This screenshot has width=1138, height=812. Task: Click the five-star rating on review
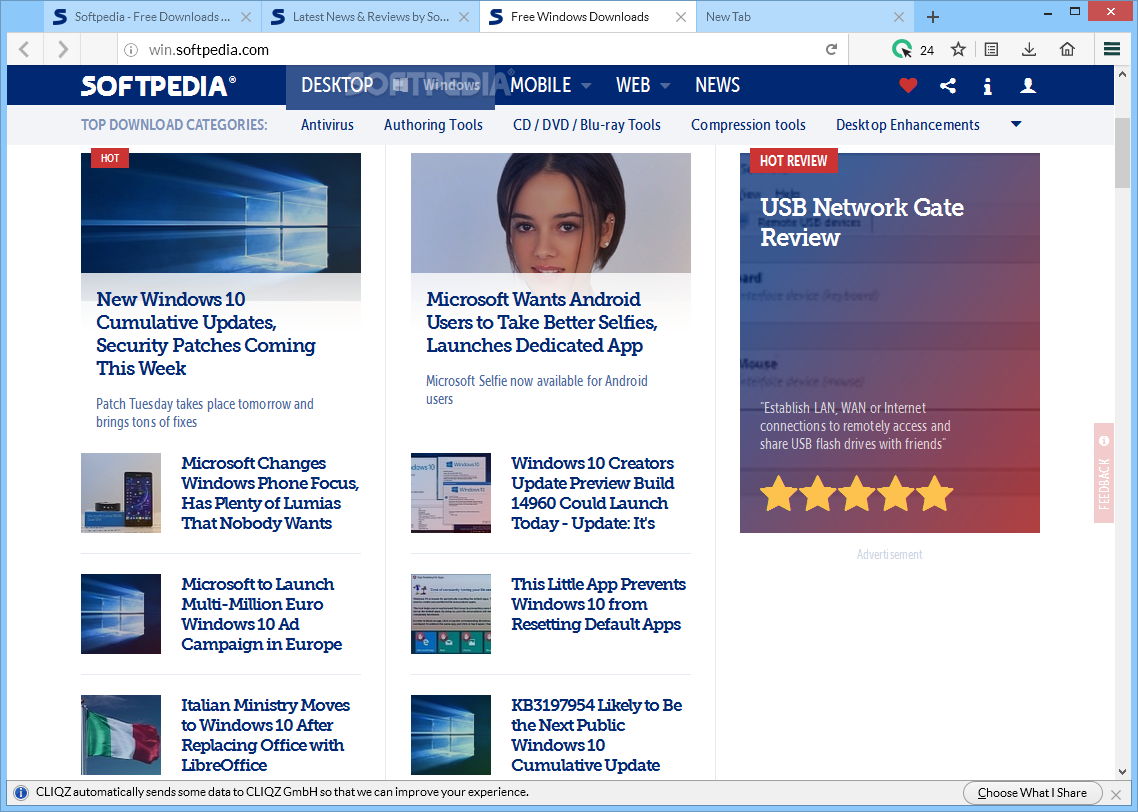856,493
